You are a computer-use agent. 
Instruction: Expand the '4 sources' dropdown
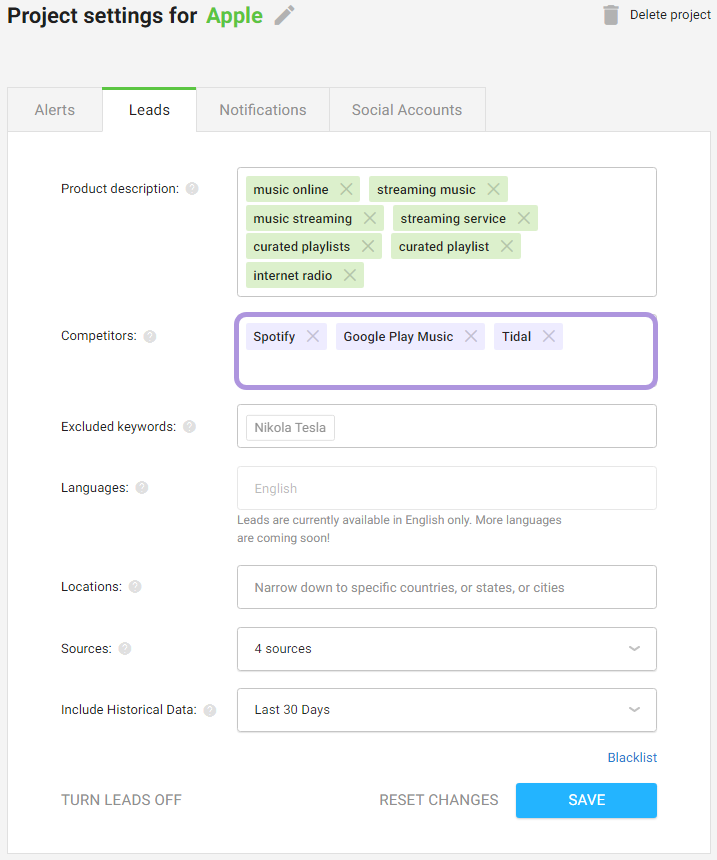pyautogui.click(x=447, y=649)
